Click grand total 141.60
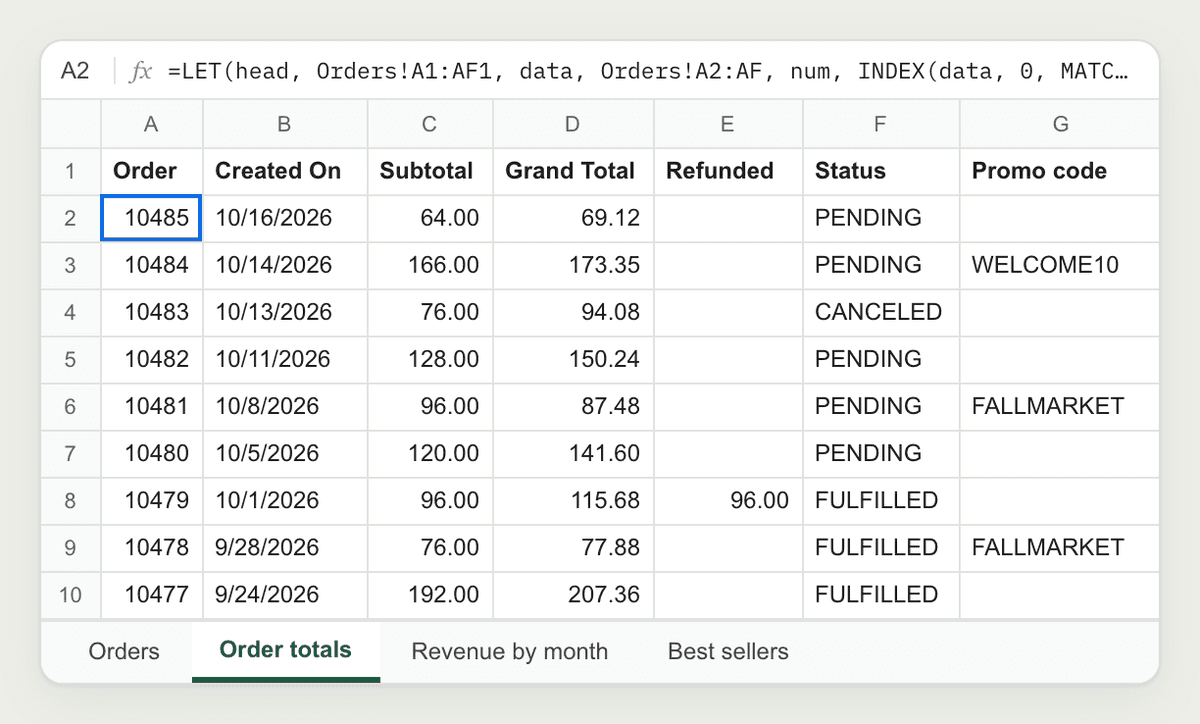The image size is (1200, 724). [x=573, y=453]
